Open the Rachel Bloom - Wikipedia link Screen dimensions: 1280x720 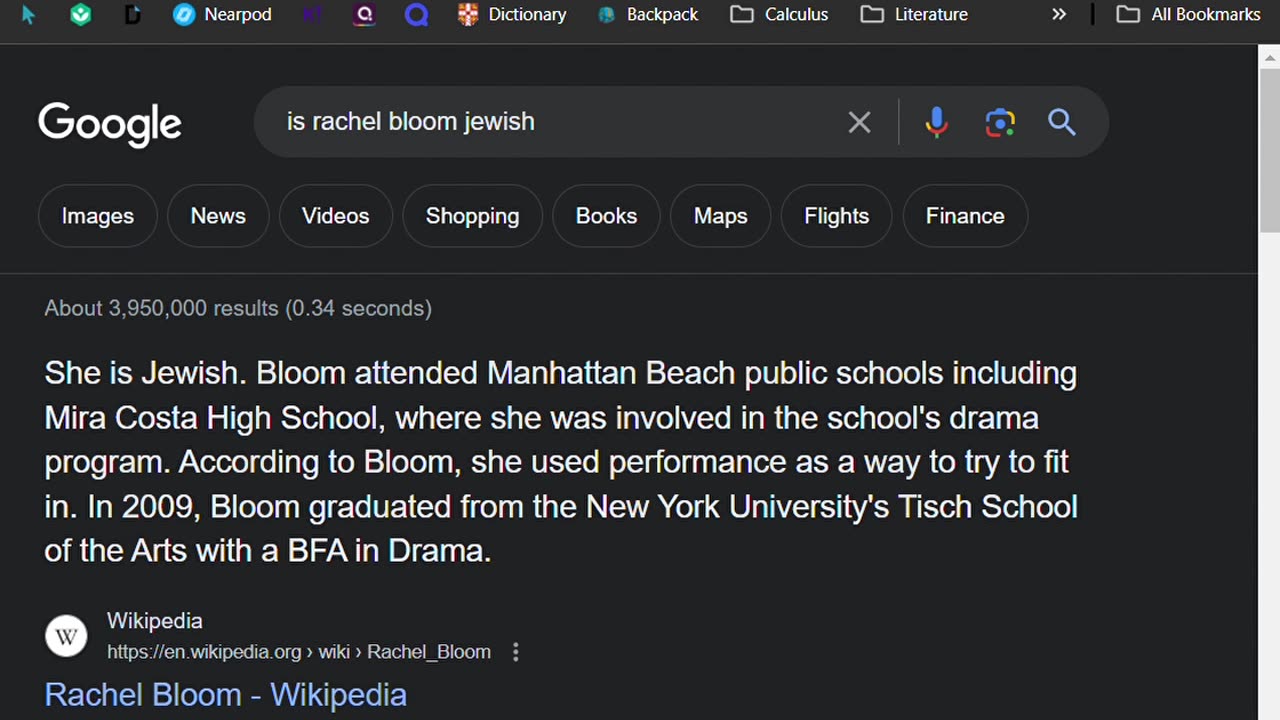click(x=226, y=694)
